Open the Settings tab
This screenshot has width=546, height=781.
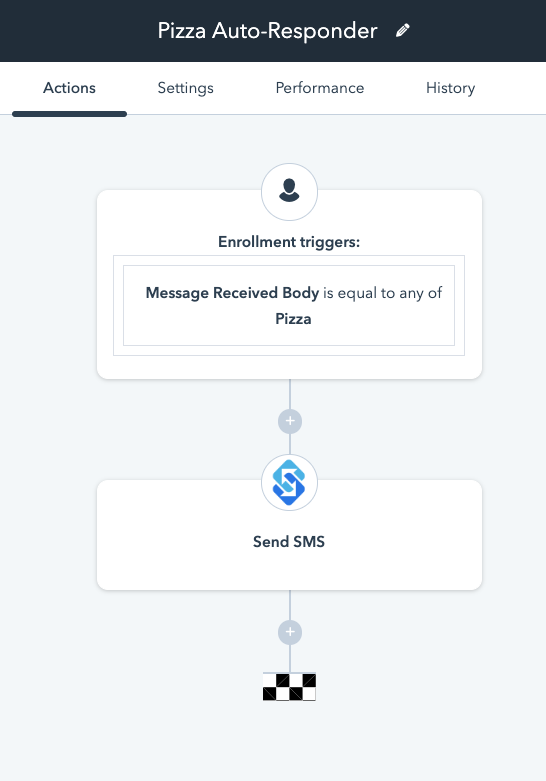(x=185, y=88)
